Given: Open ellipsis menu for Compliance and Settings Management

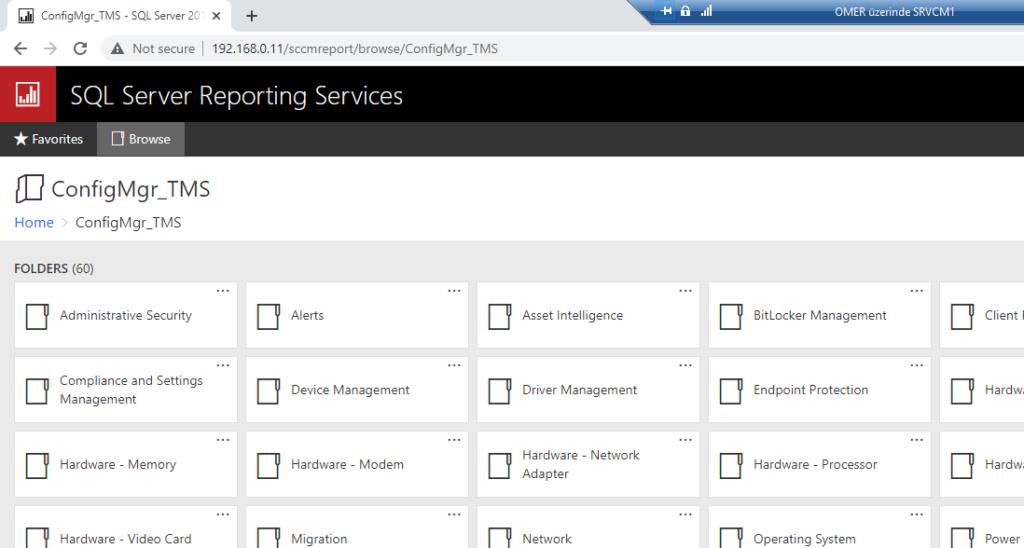Looking at the screenshot, I should 223,365.
